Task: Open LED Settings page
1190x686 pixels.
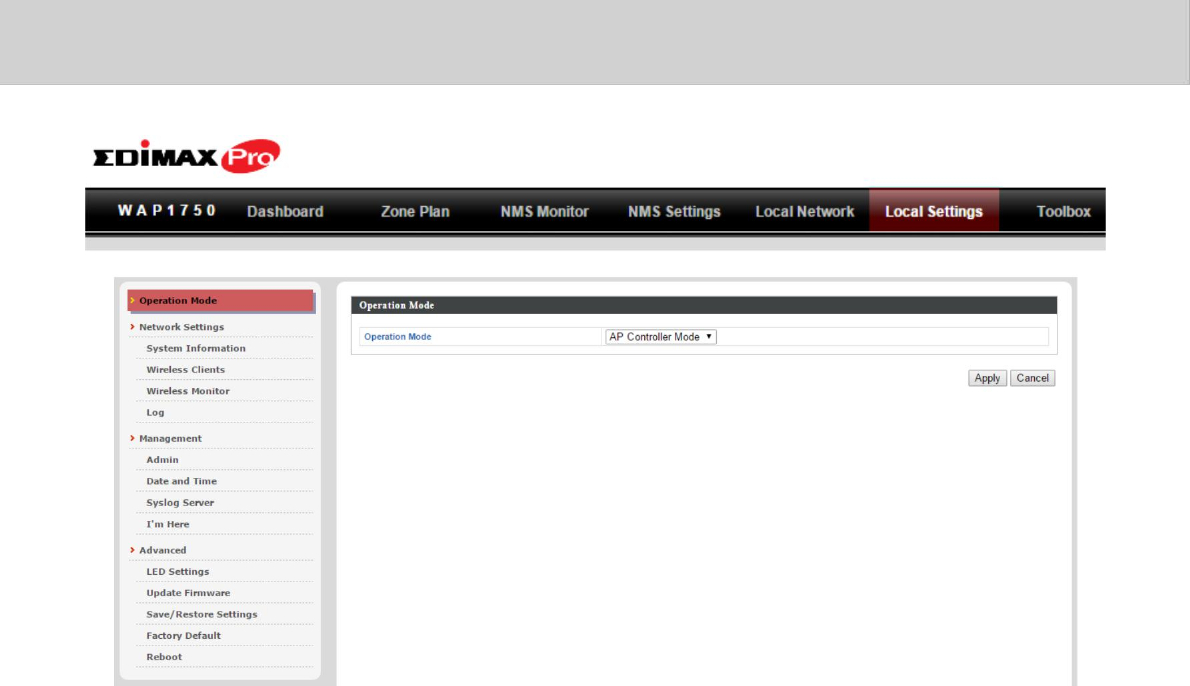Action: pyautogui.click(x=178, y=571)
